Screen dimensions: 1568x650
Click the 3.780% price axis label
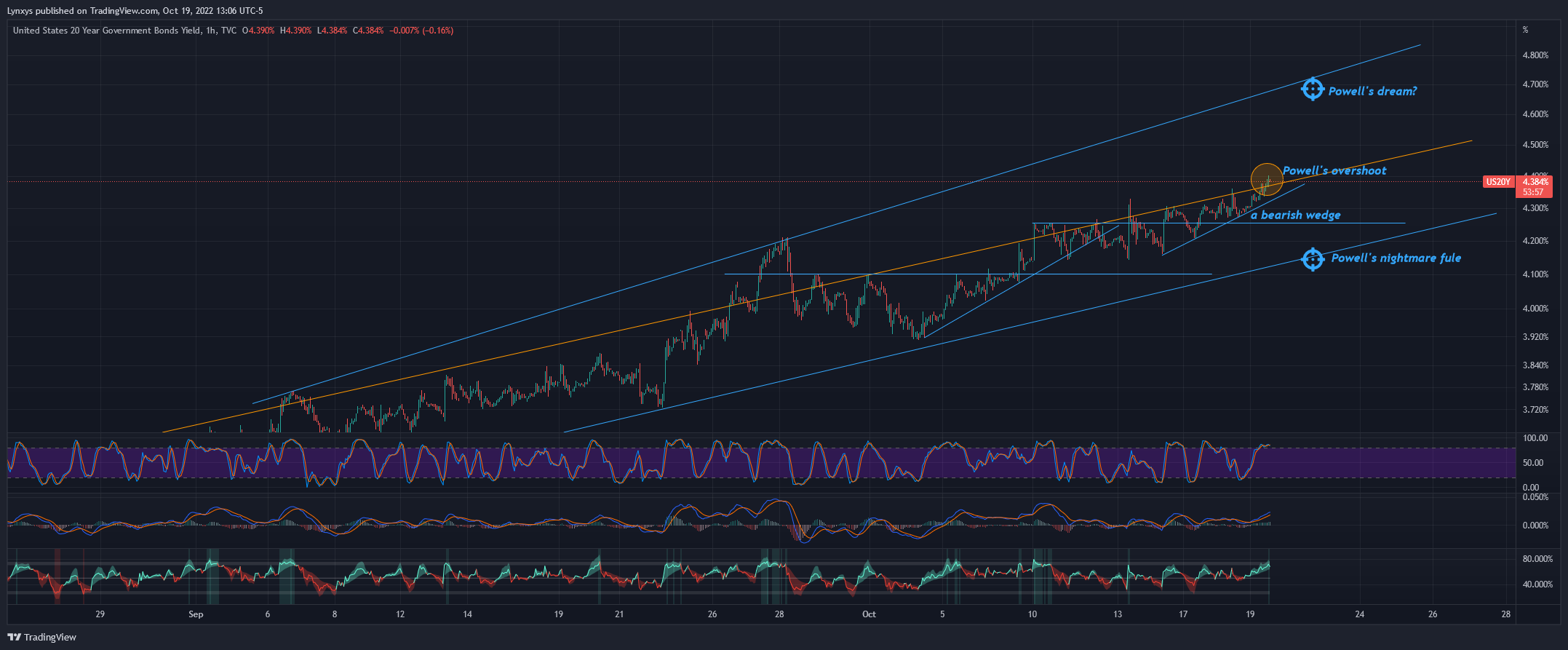pyautogui.click(x=1535, y=387)
